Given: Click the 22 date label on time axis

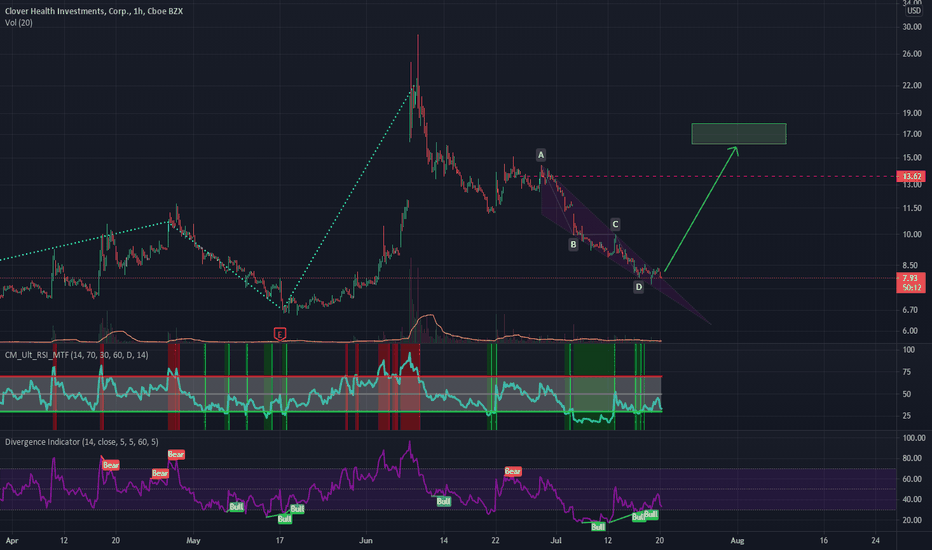Looking at the screenshot, I should coord(495,540).
